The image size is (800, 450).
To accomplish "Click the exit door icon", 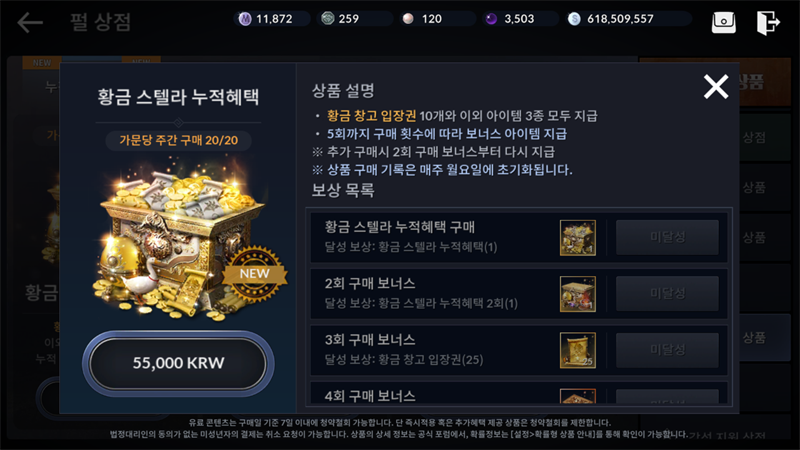I will [768, 22].
